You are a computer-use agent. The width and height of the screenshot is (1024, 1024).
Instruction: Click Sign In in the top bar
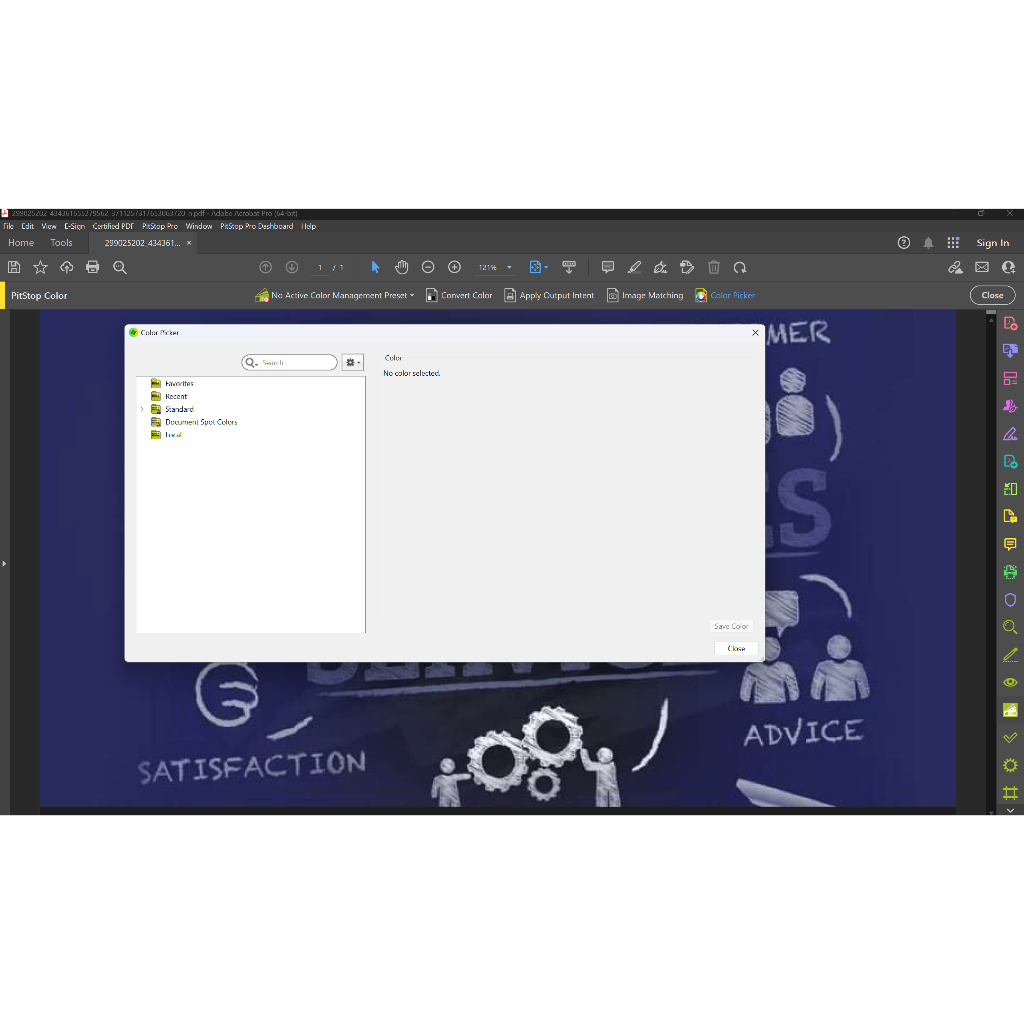click(x=992, y=243)
